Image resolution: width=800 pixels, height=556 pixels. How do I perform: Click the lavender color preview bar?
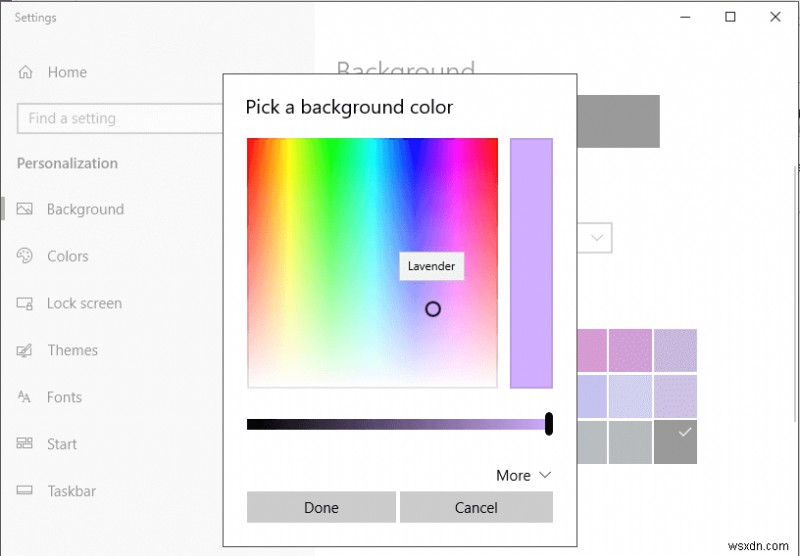tap(531, 263)
